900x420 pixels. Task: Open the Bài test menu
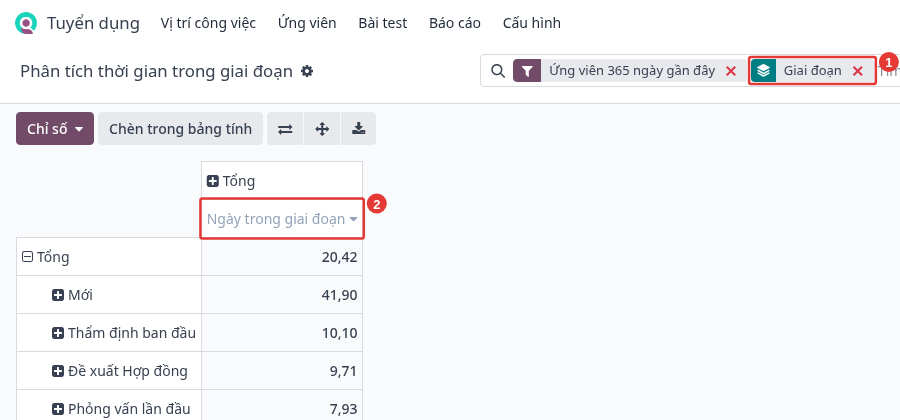(x=383, y=23)
